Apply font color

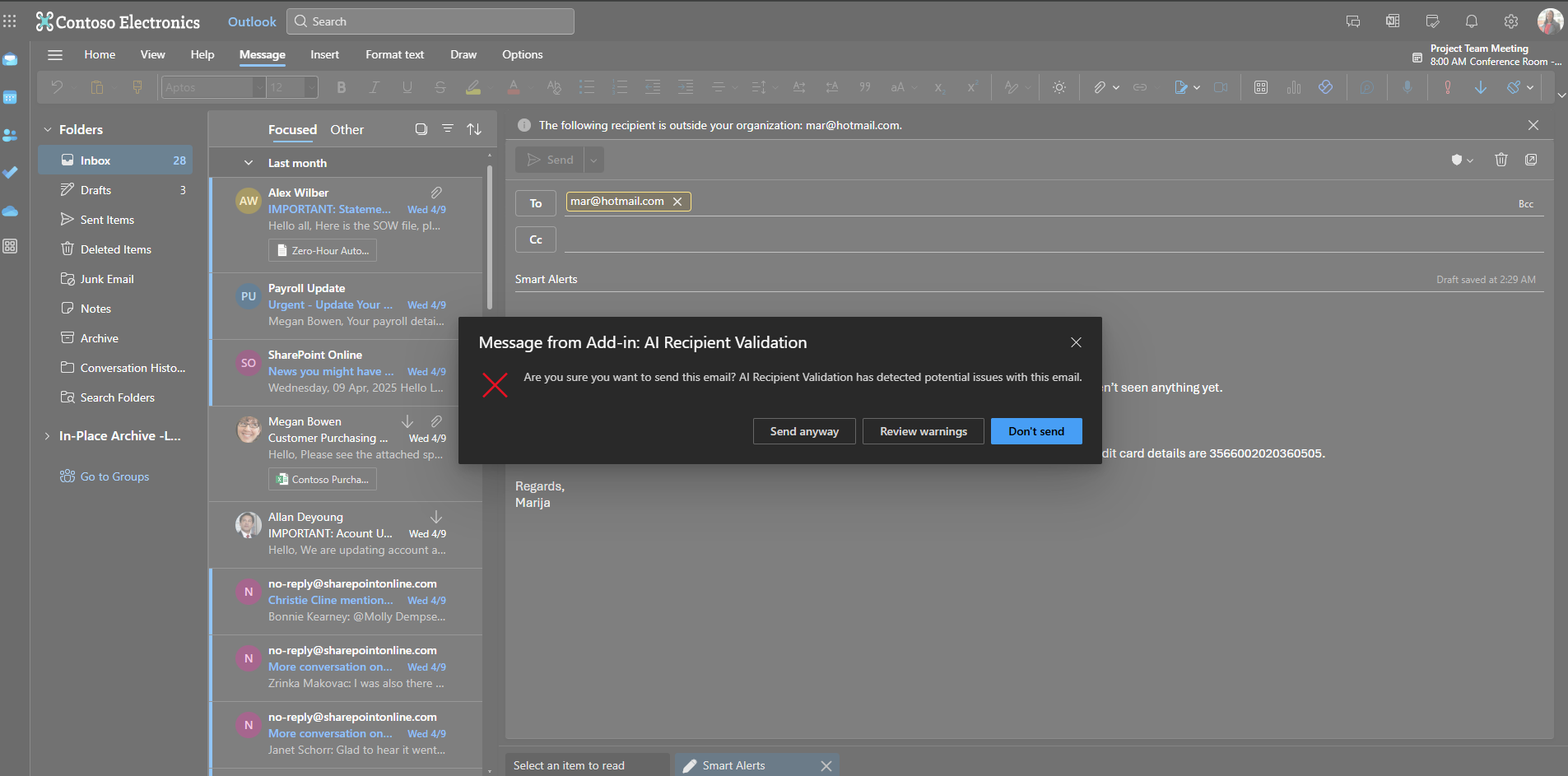click(x=514, y=87)
